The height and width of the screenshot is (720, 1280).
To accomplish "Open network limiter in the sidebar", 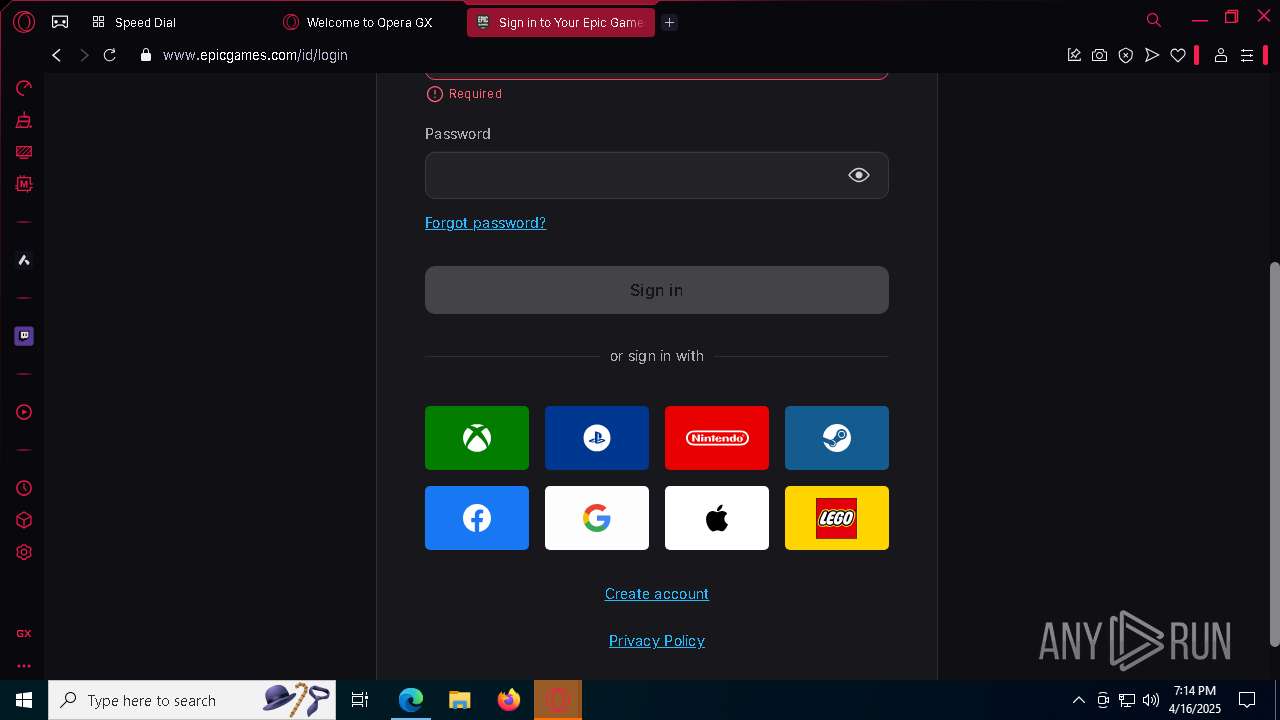I will (24, 152).
